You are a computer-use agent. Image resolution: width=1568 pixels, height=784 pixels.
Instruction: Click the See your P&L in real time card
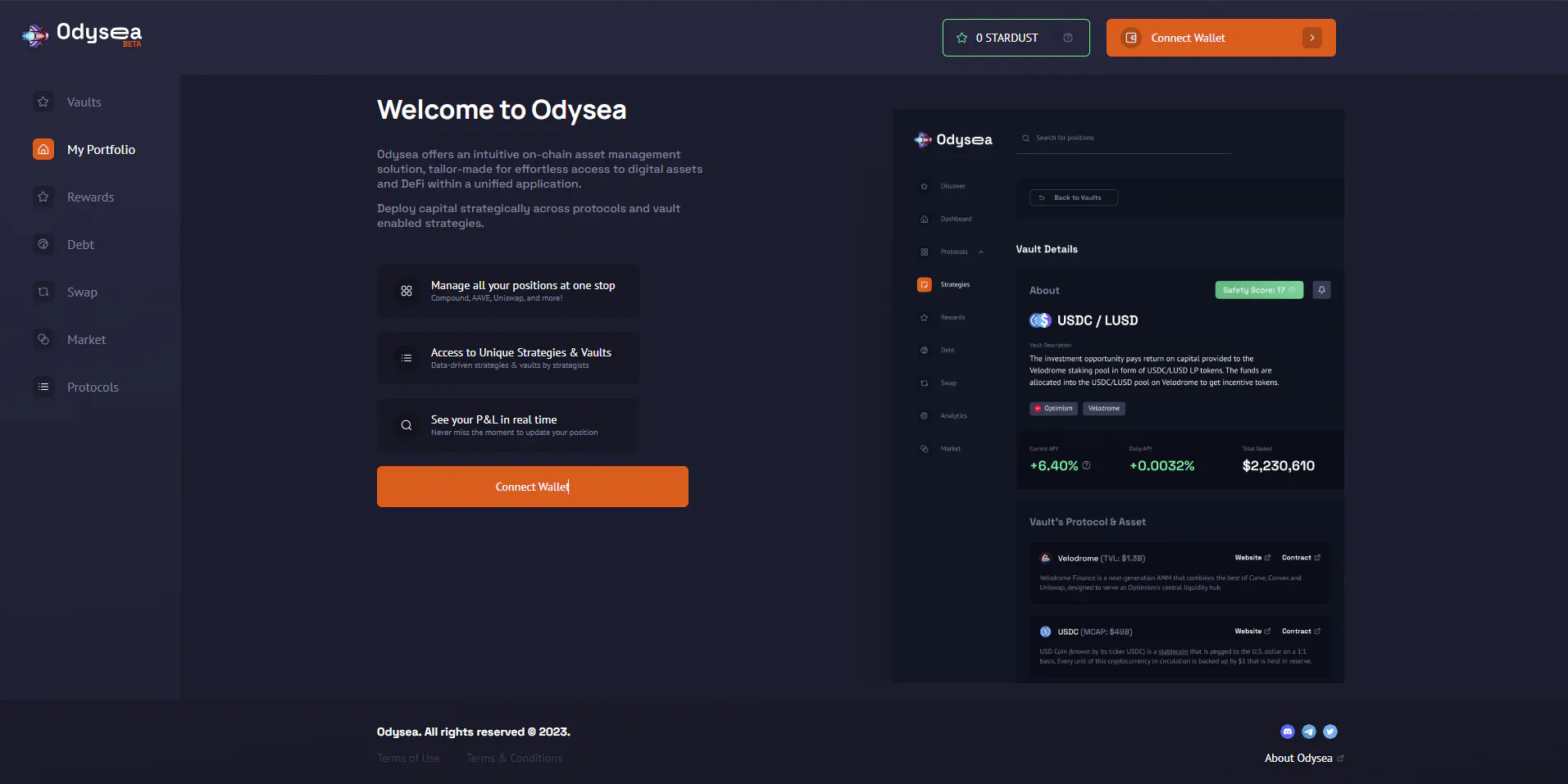[x=508, y=425]
